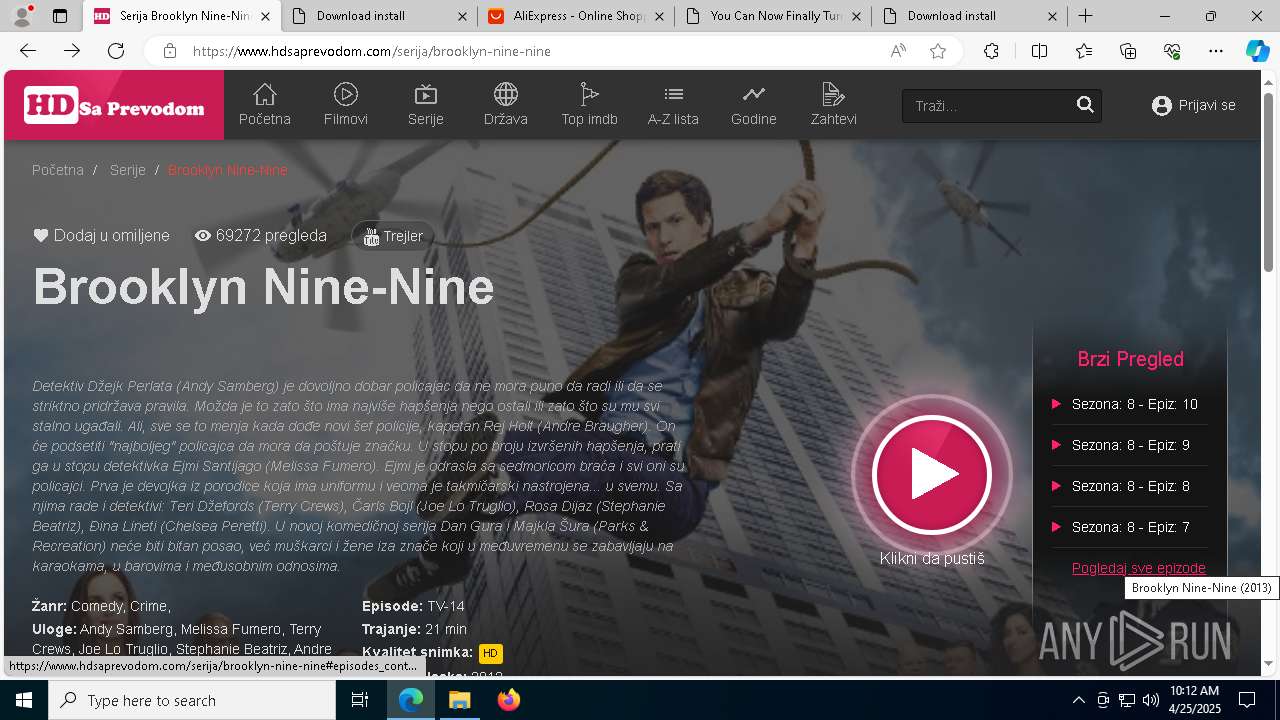Image resolution: width=1280 pixels, height=720 pixels.
Task: Click Crime genre link
Action: (149, 606)
